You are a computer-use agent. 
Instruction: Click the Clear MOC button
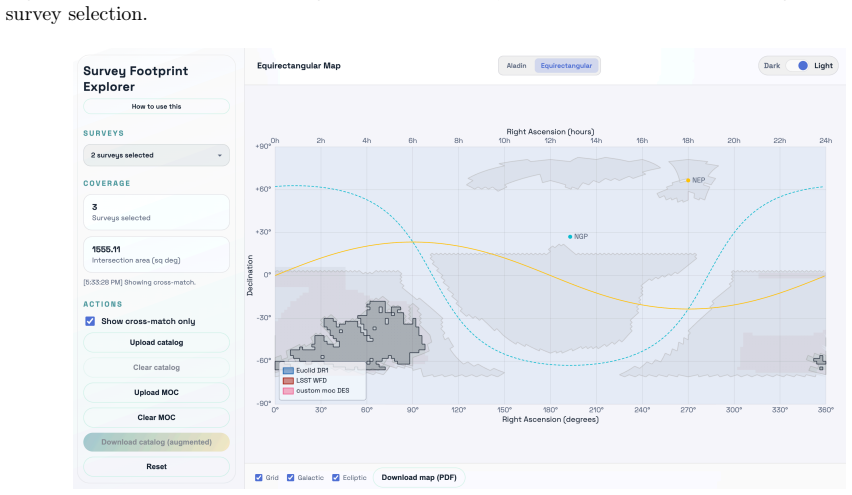click(156, 418)
